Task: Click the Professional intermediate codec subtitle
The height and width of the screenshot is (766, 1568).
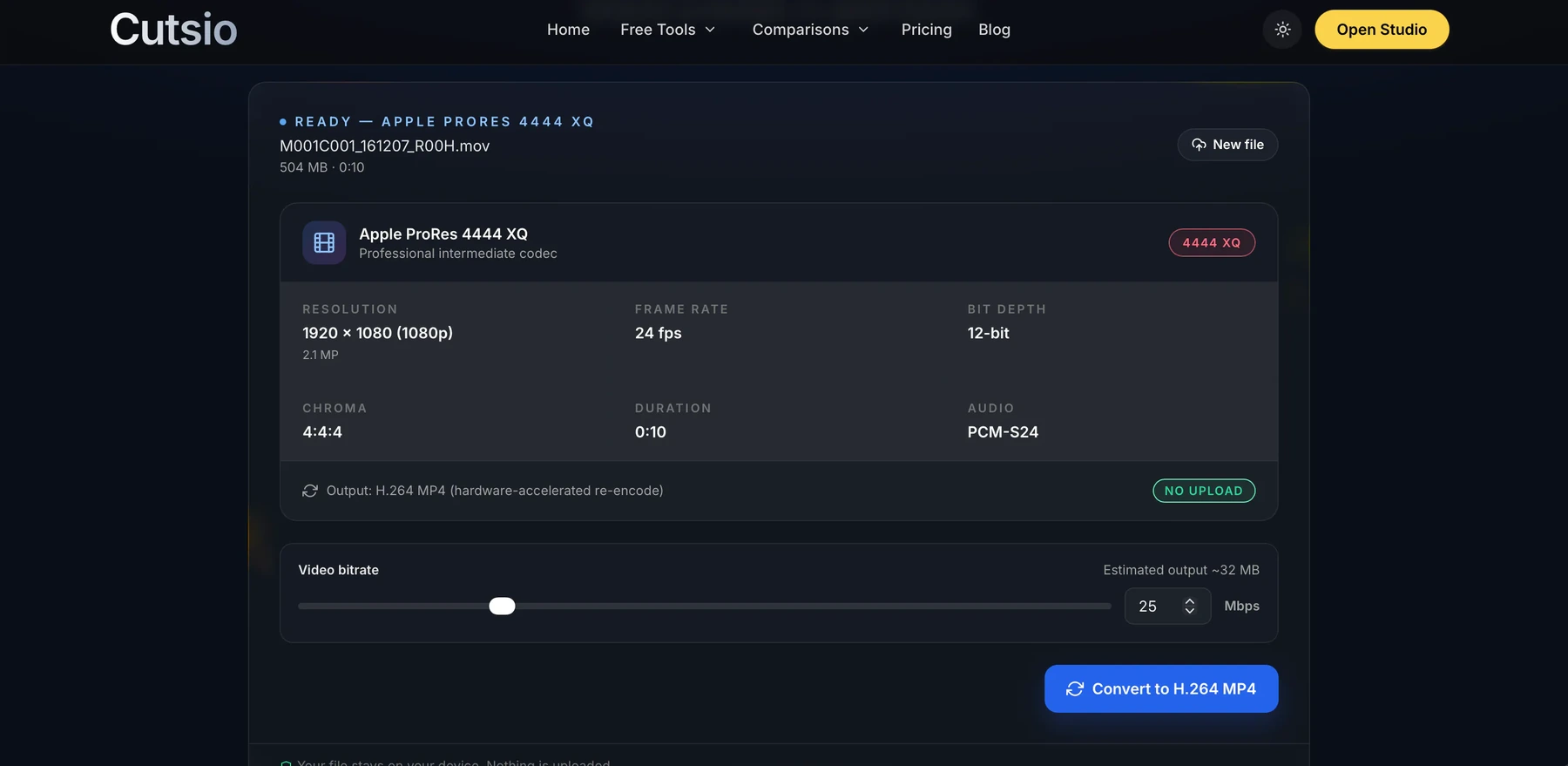Action: (458, 254)
